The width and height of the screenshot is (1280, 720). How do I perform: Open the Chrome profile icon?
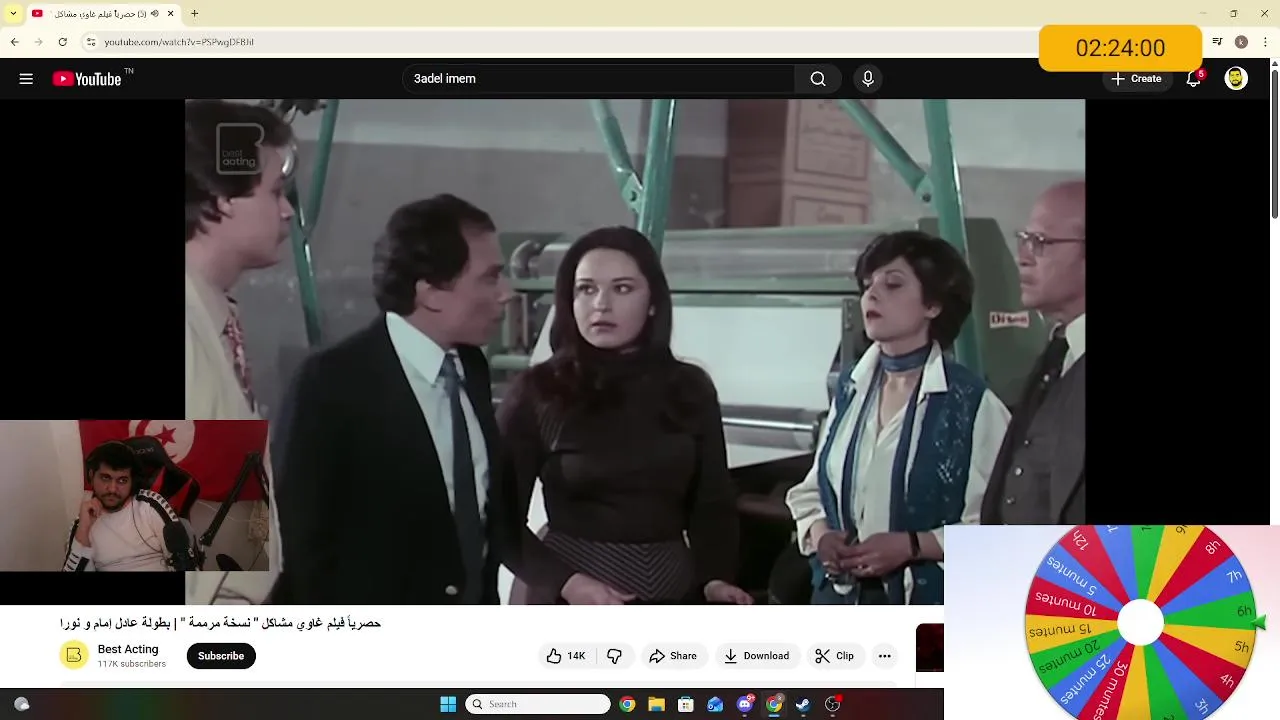[x=1241, y=42]
